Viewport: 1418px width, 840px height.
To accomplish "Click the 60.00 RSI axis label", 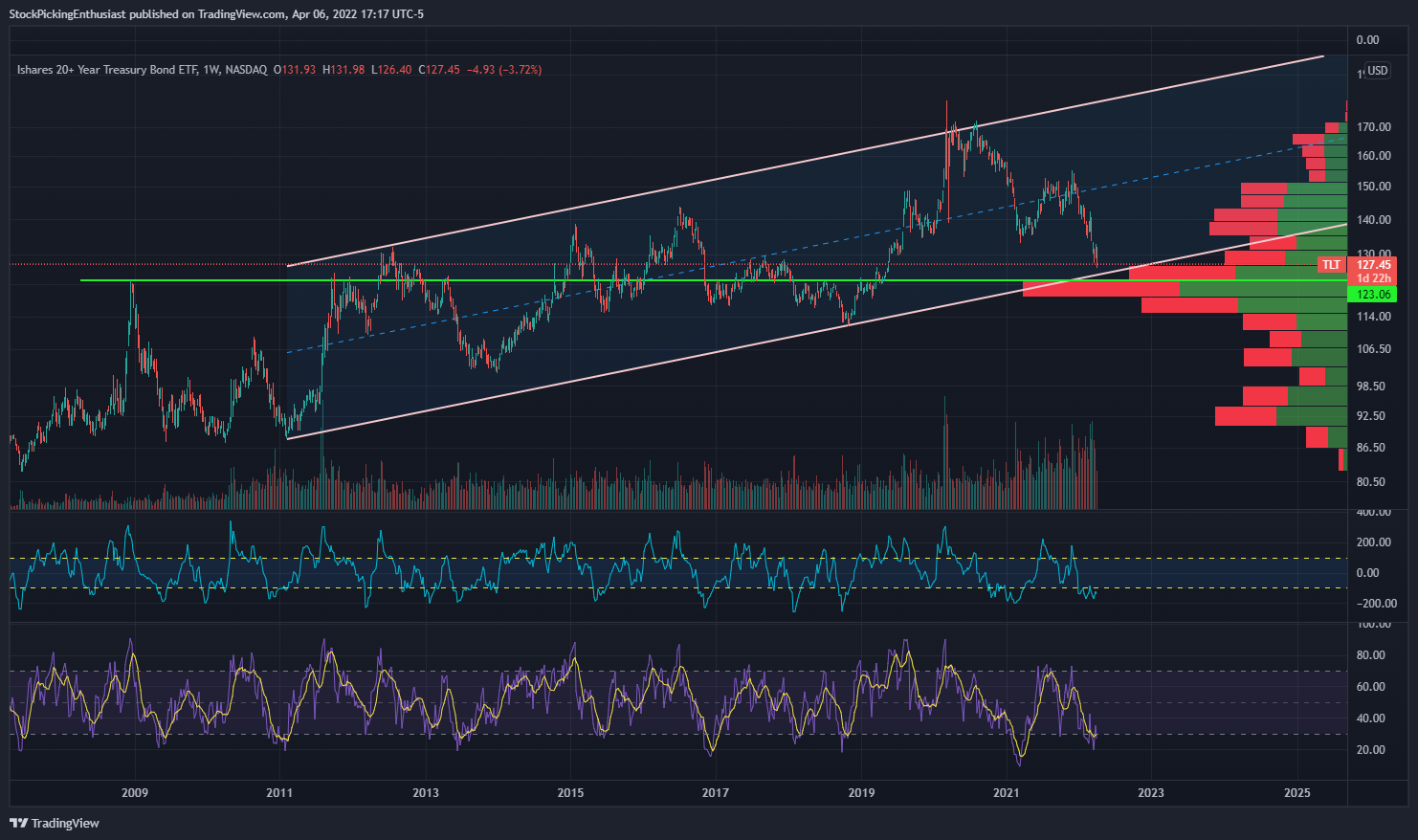I will 1371,687.
